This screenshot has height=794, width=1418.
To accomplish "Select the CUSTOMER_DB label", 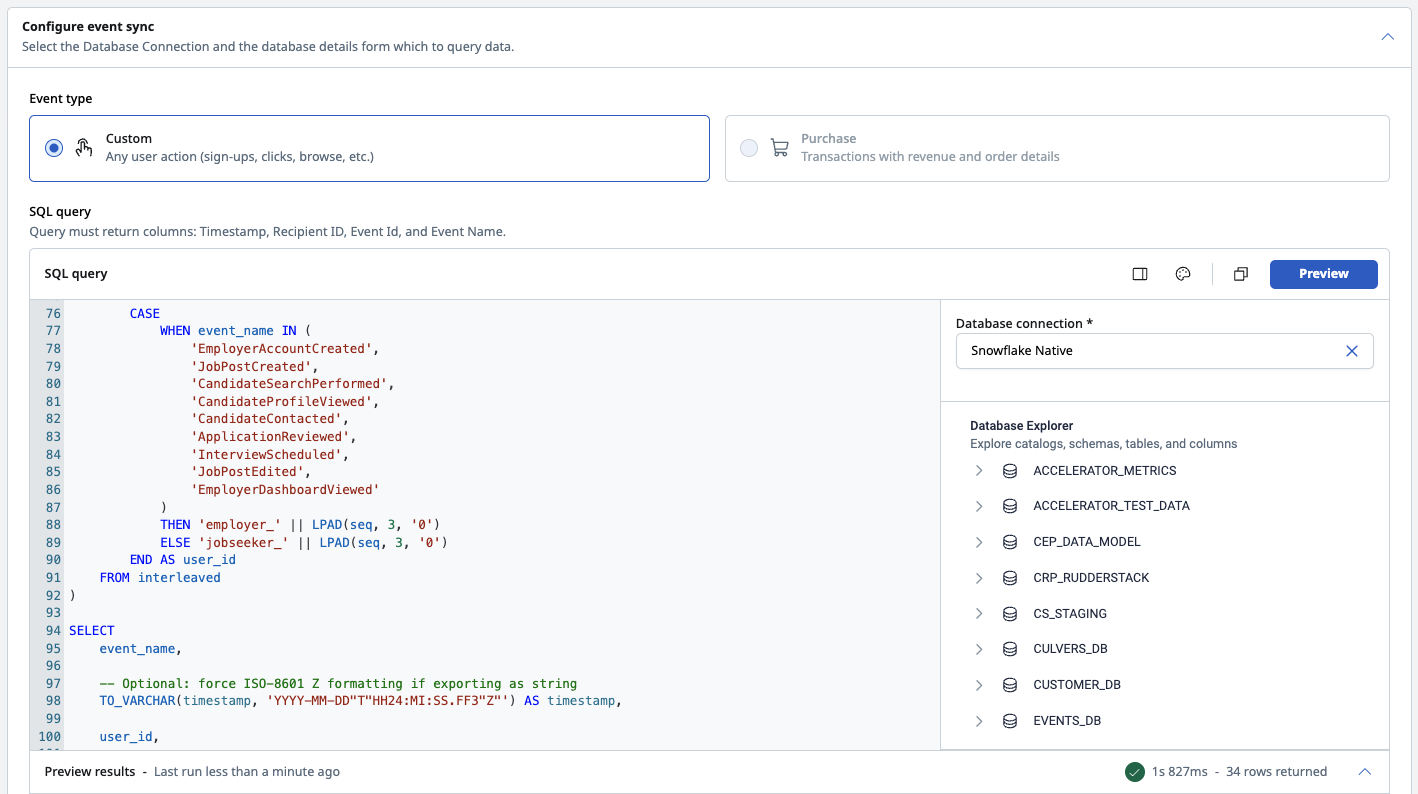I will (1076, 685).
